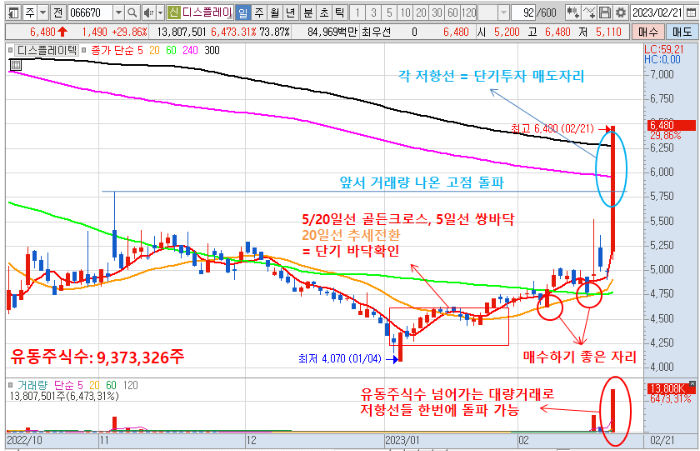Close the volume label with x icon
Screen dimensions: 700x451
point(692,384)
